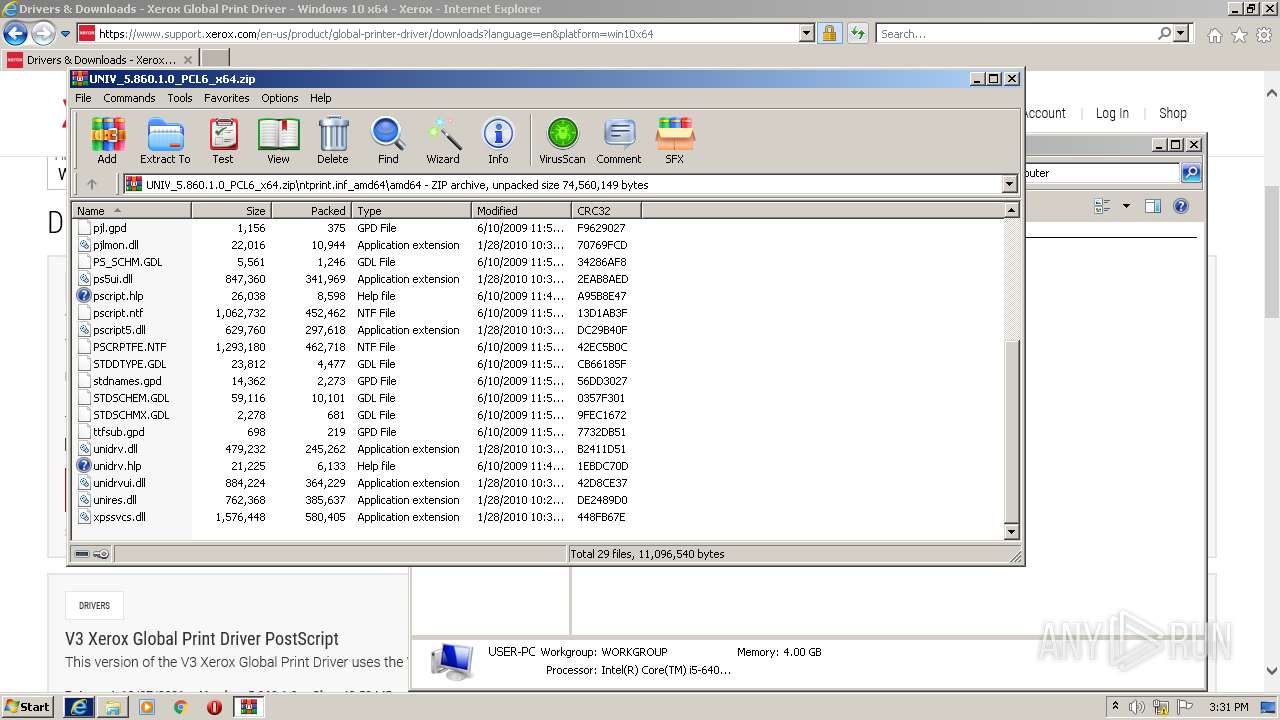Sort by CRC32 column header
Screen dimensions: 1280x720
point(606,211)
